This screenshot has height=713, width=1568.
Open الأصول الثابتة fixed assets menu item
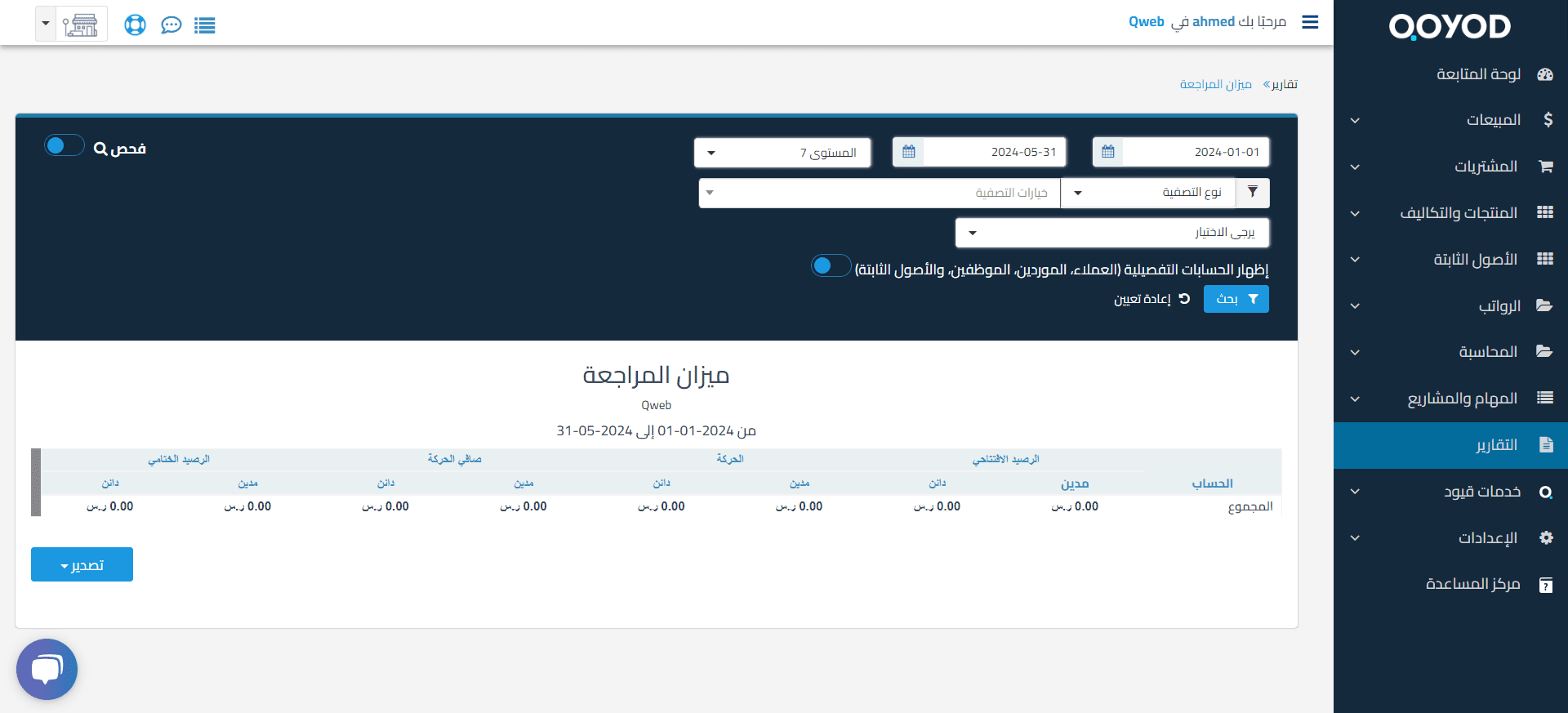tap(1450, 260)
